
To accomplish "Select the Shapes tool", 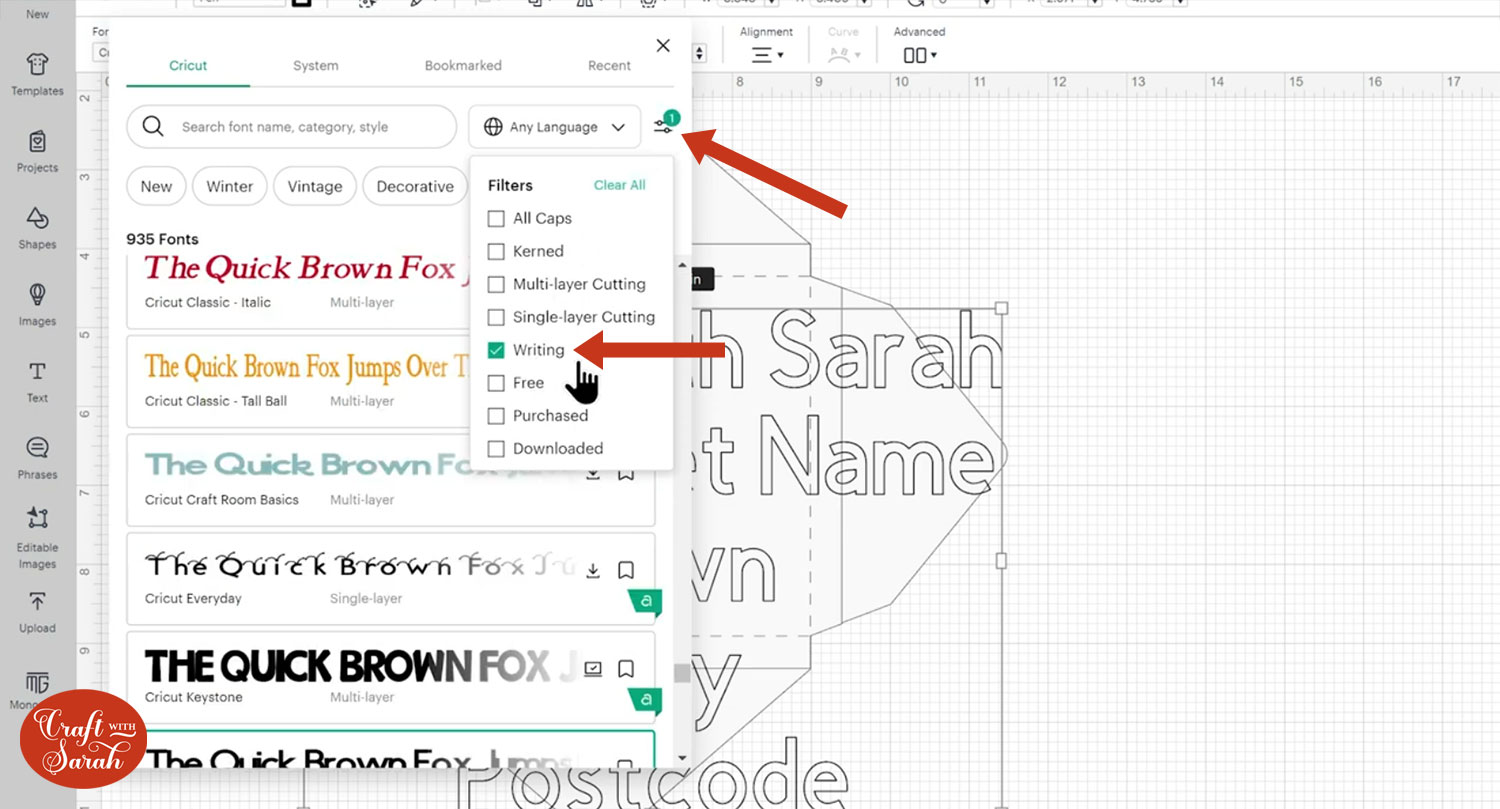I will pyautogui.click(x=37, y=228).
